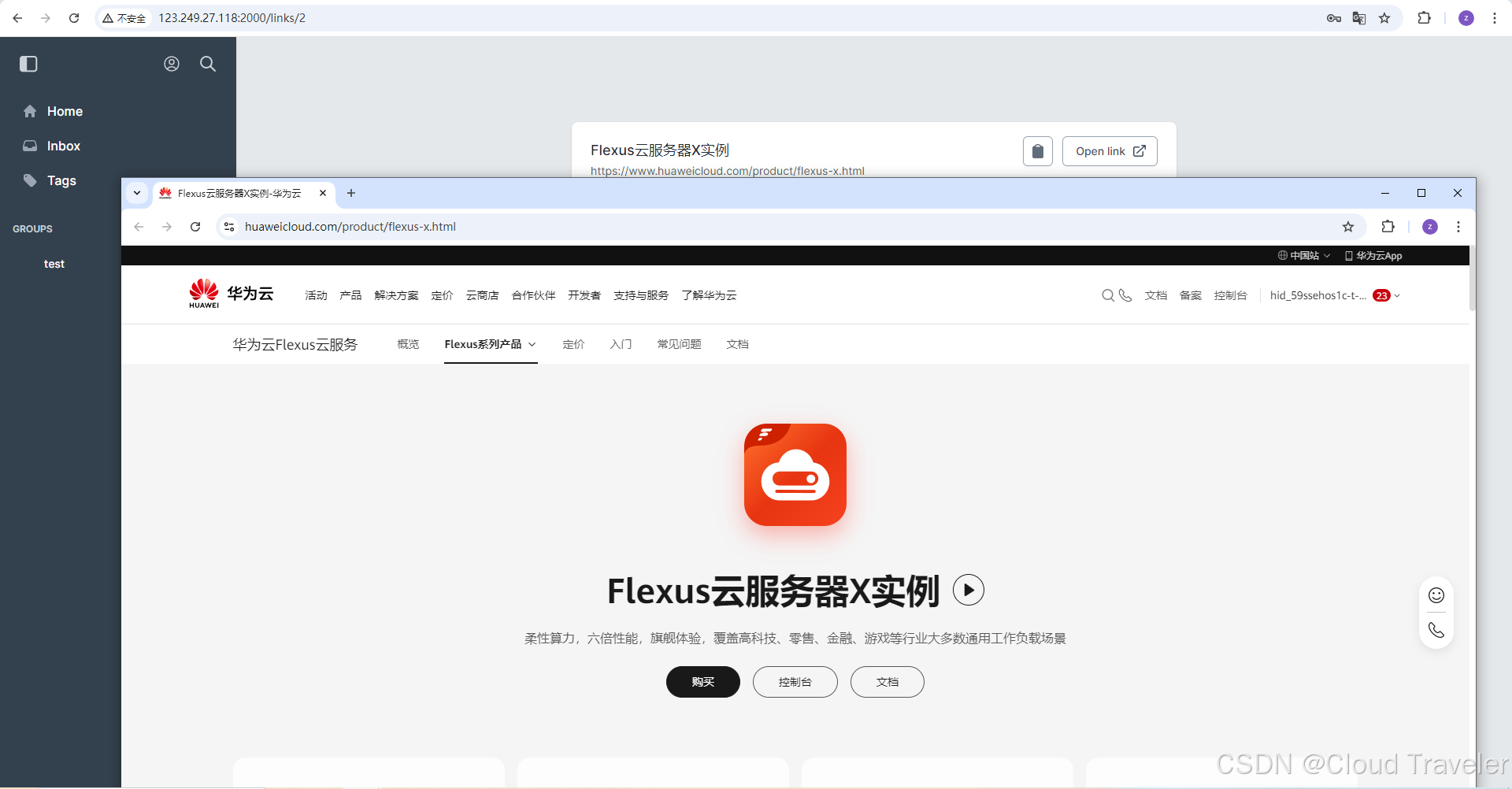This screenshot has width=1512, height=789.
Task: Switch to 入门 tab
Action: click(x=621, y=344)
